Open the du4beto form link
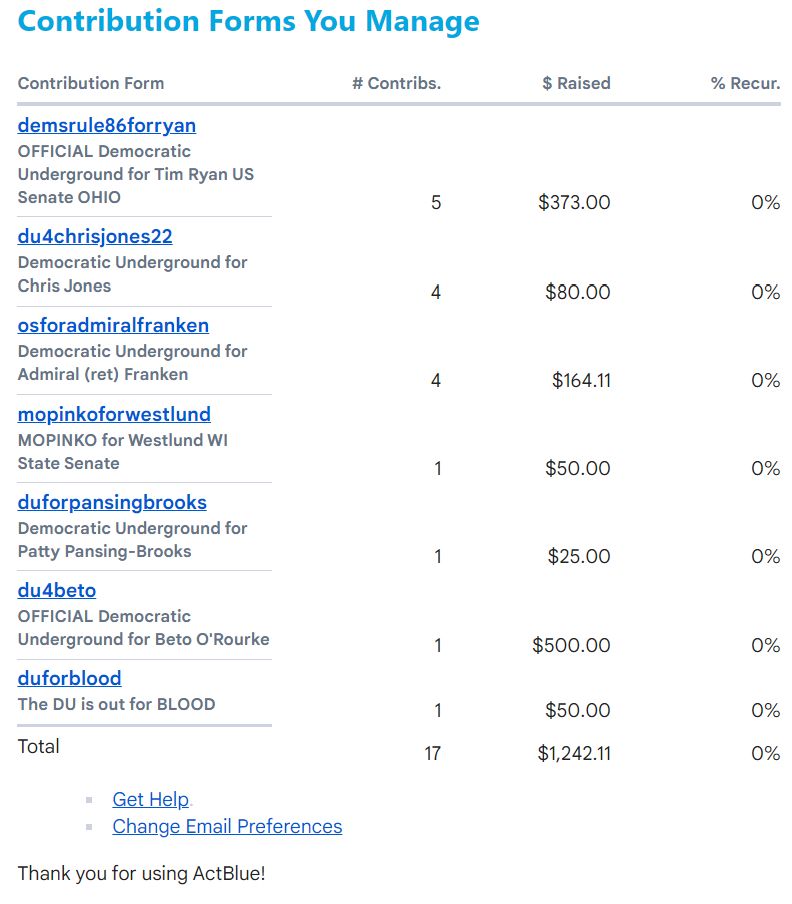The width and height of the screenshot is (792, 904). click(57, 591)
